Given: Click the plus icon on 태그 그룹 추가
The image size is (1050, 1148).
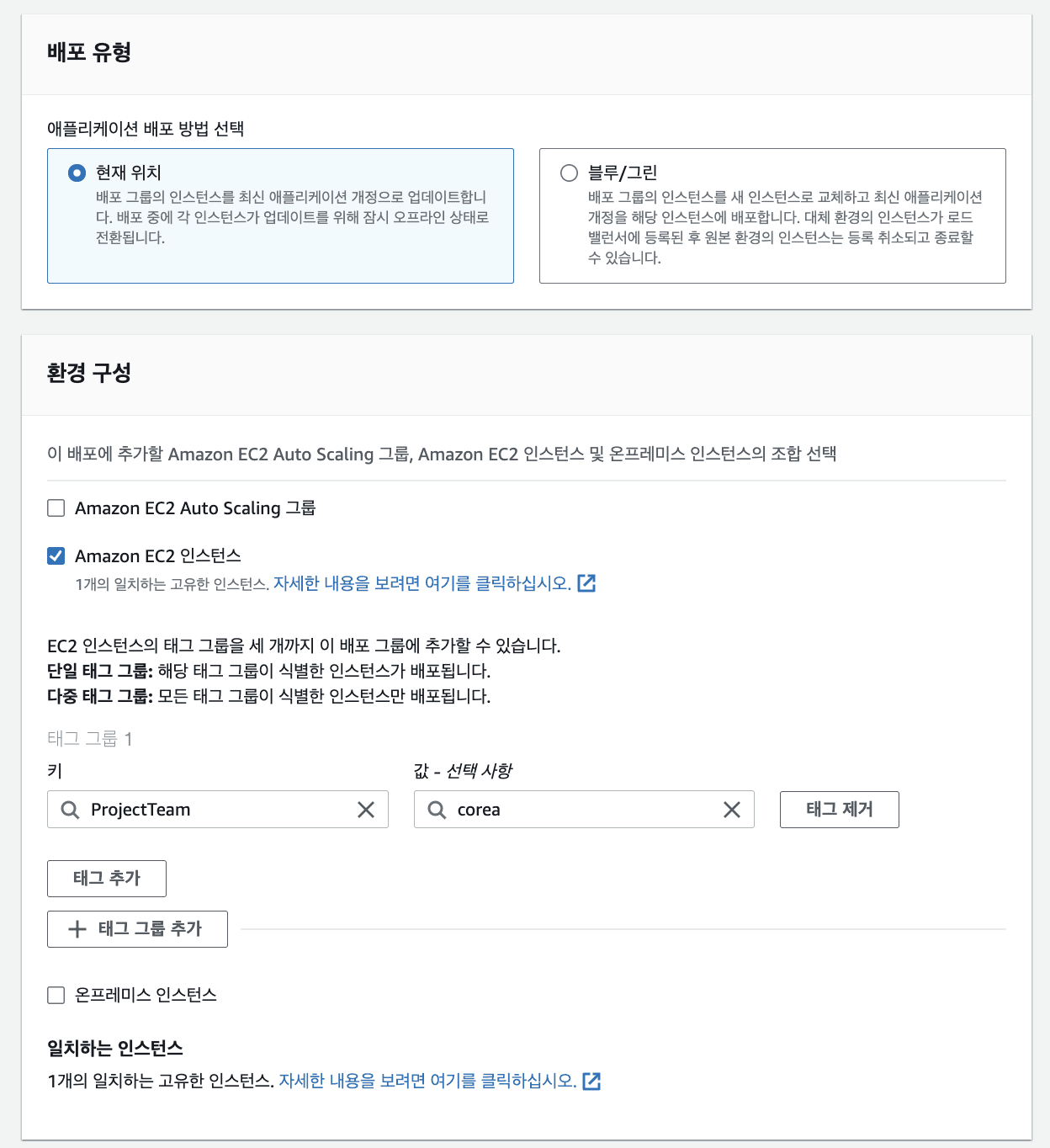Looking at the screenshot, I should [x=77, y=929].
